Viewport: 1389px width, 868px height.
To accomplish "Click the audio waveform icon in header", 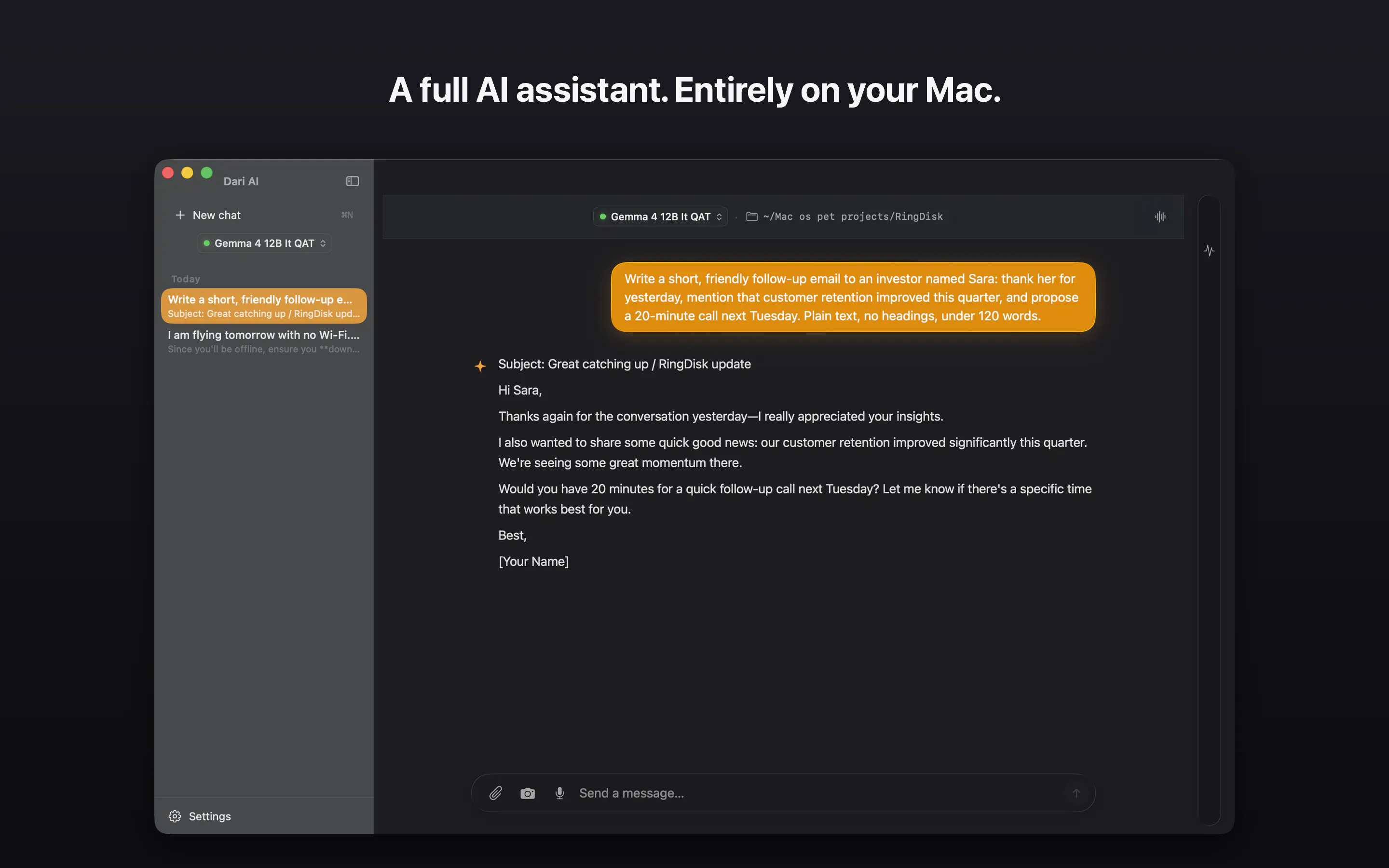I will click(x=1160, y=217).
